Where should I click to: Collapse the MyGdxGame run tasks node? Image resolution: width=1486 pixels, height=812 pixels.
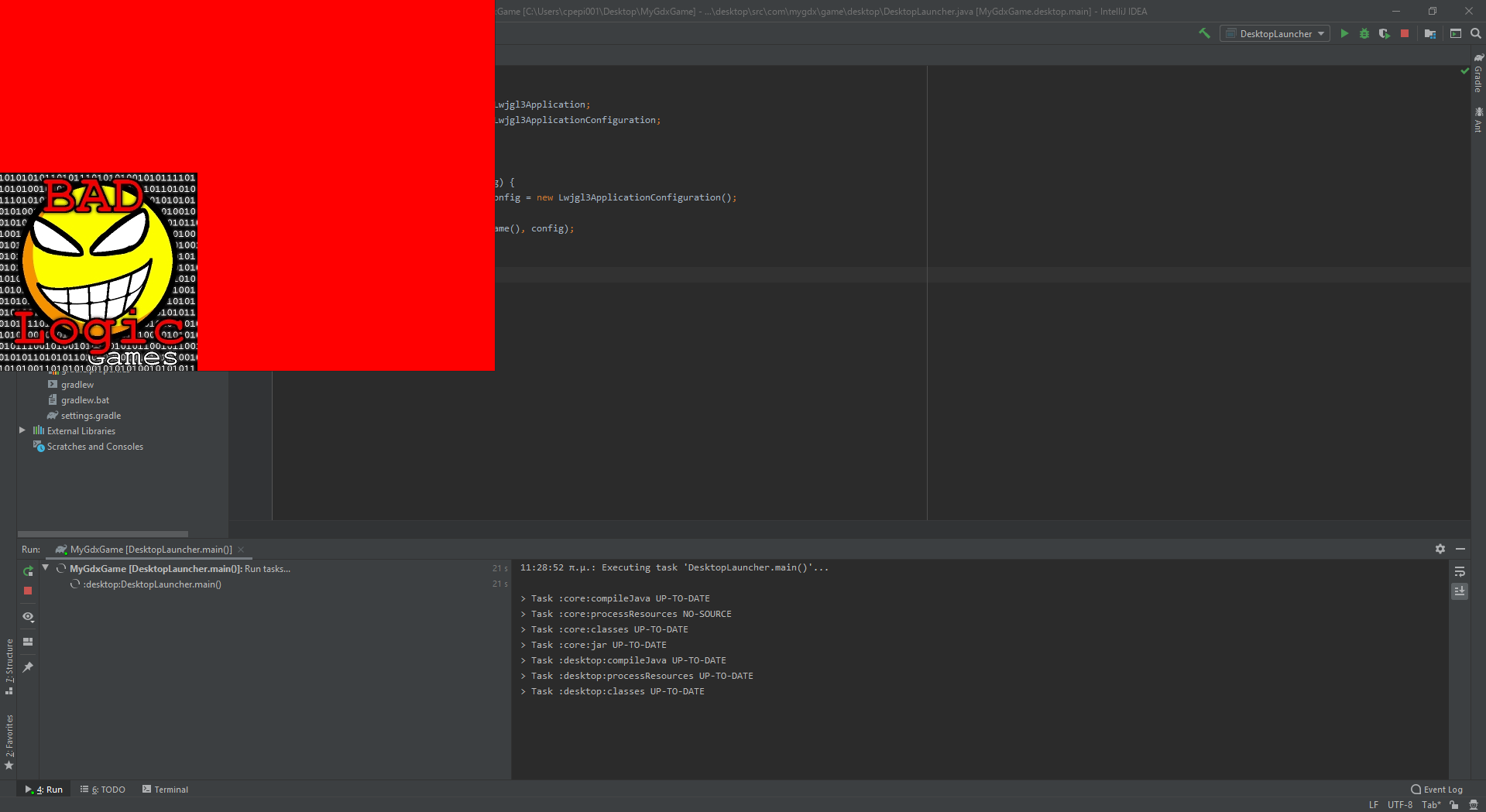(x=44, y=567)
